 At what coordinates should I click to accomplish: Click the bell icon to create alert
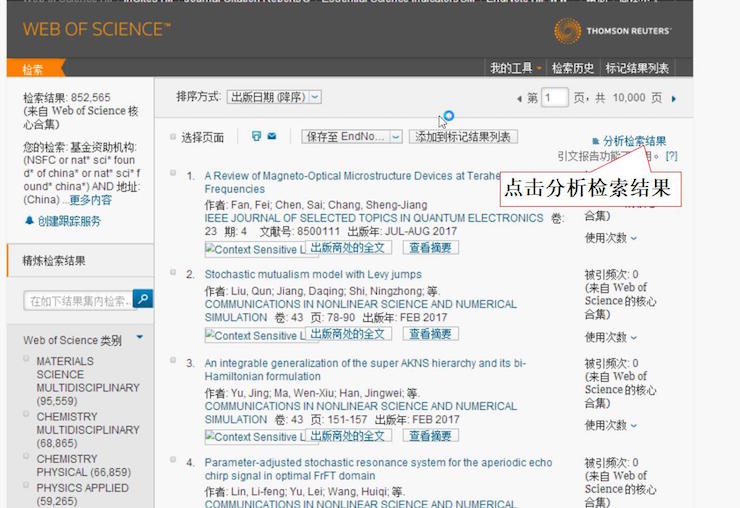click(x=29, y=221)
